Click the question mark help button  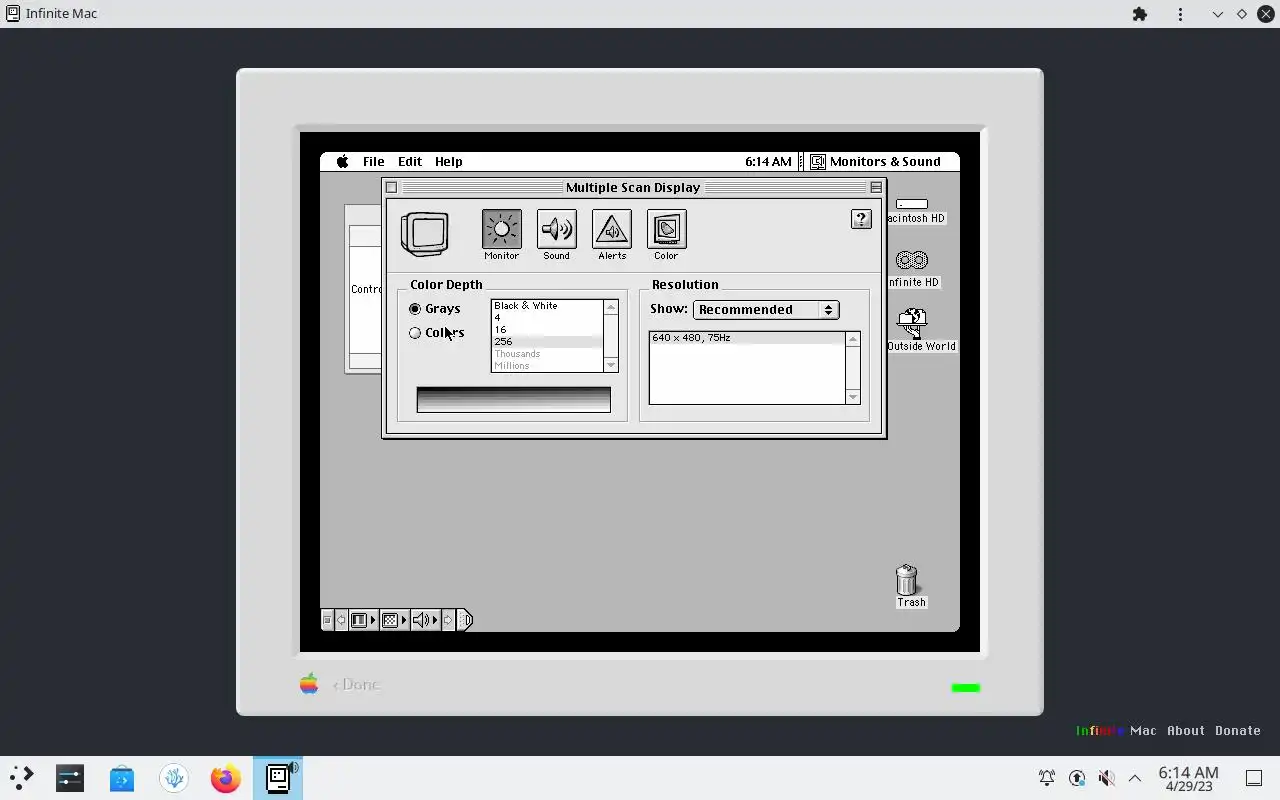[861, 219]
